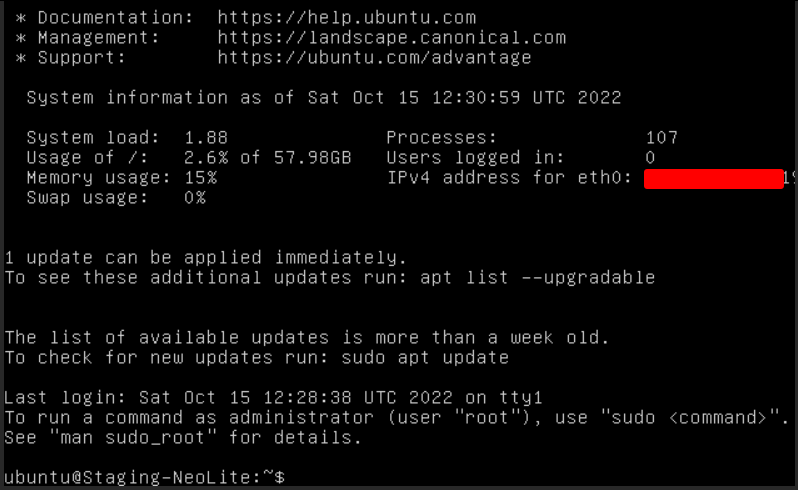
Task: Click the "more than a week old" notice line
Action: [x=307, y=337]
